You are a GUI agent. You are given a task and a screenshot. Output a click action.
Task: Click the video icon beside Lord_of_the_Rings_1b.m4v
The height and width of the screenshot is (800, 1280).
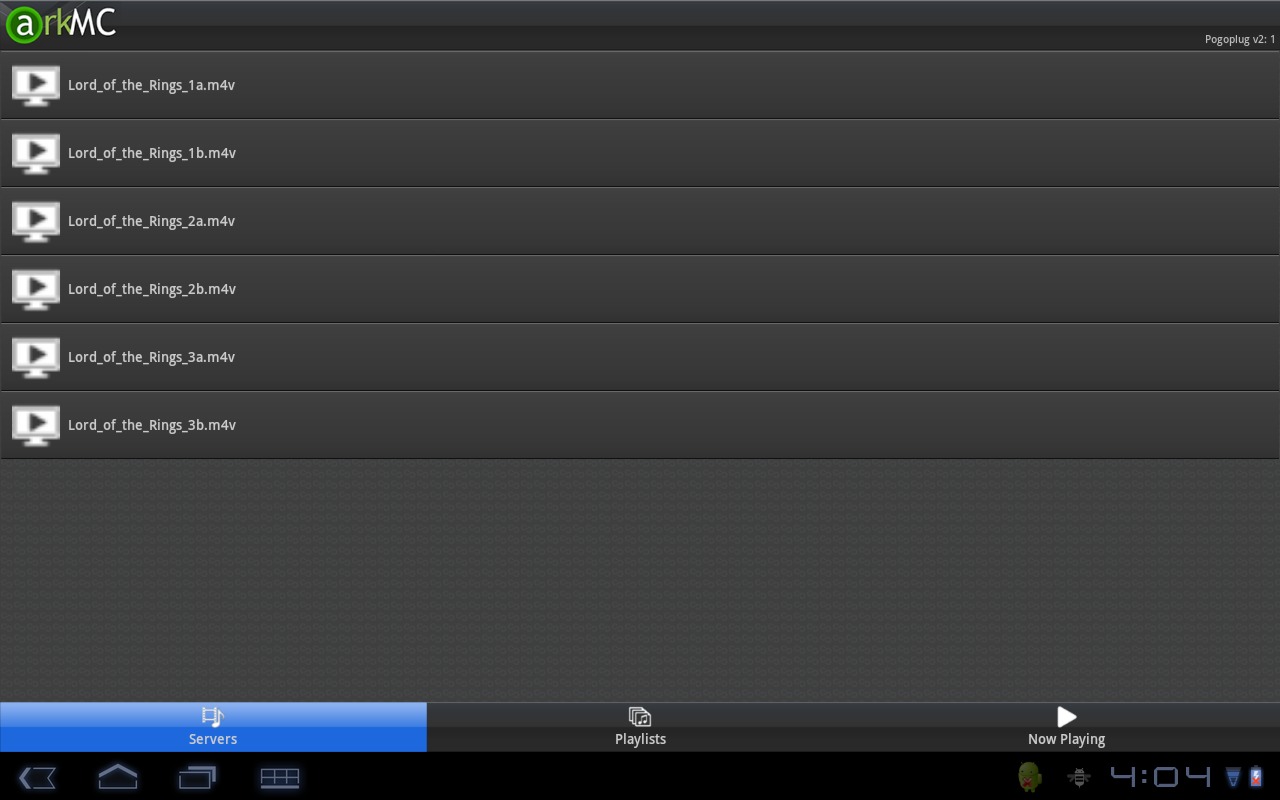tap(36, 153)
